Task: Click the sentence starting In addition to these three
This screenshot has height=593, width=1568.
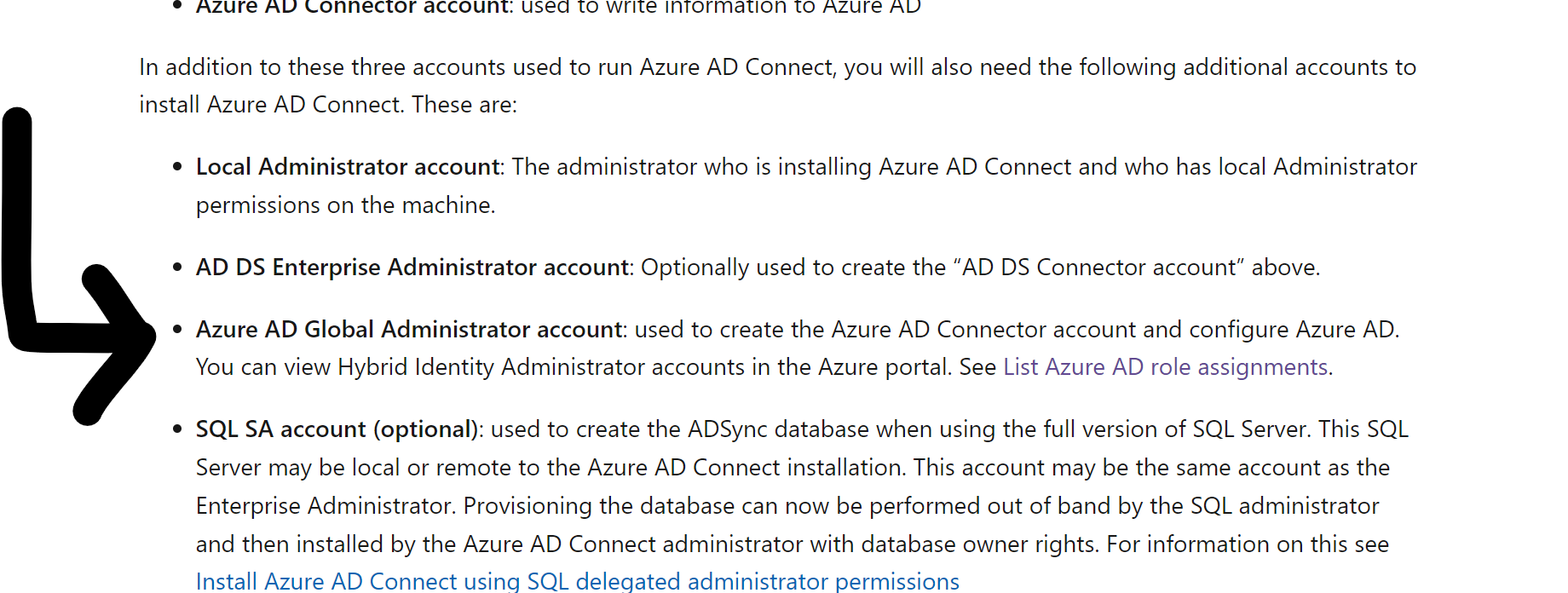Action: (x=777, y=86)
